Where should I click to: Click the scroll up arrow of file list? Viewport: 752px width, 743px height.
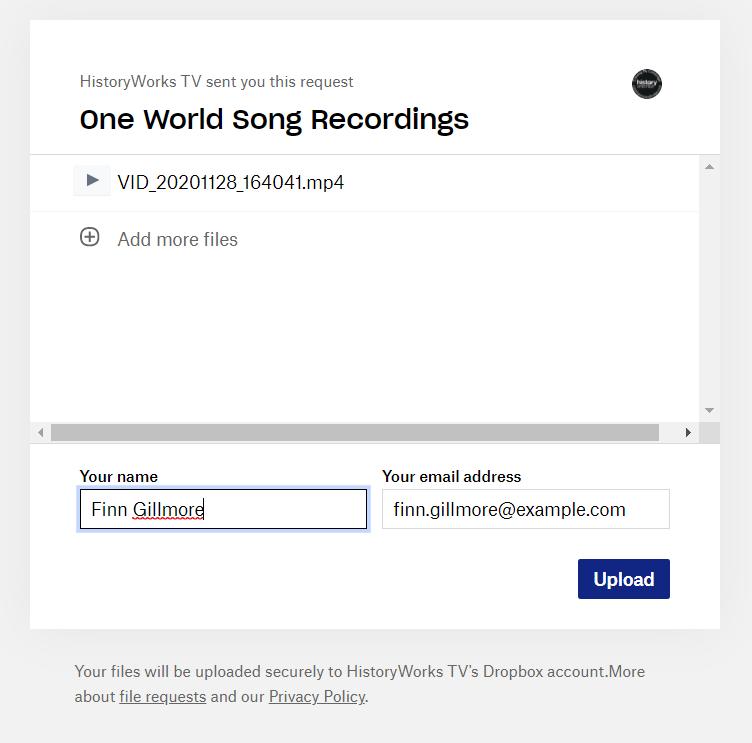(709, 167)
